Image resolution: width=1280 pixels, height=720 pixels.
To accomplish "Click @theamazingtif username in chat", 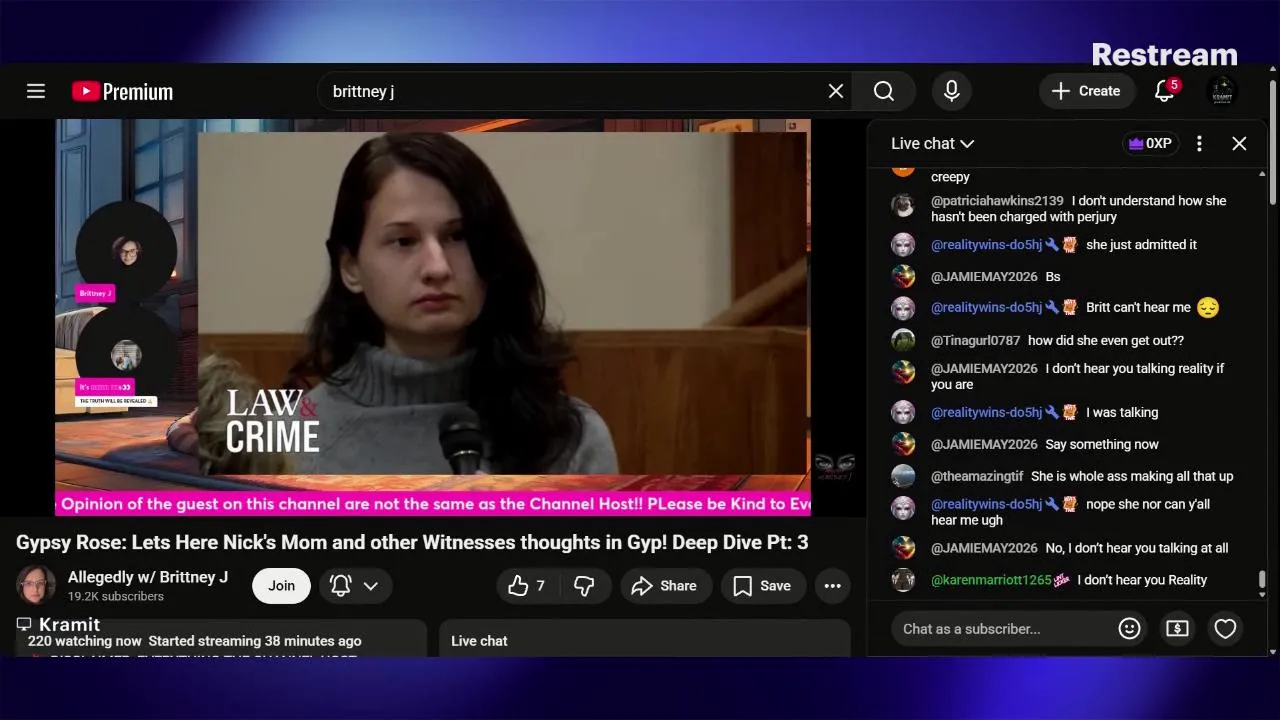I will [977, 476].
